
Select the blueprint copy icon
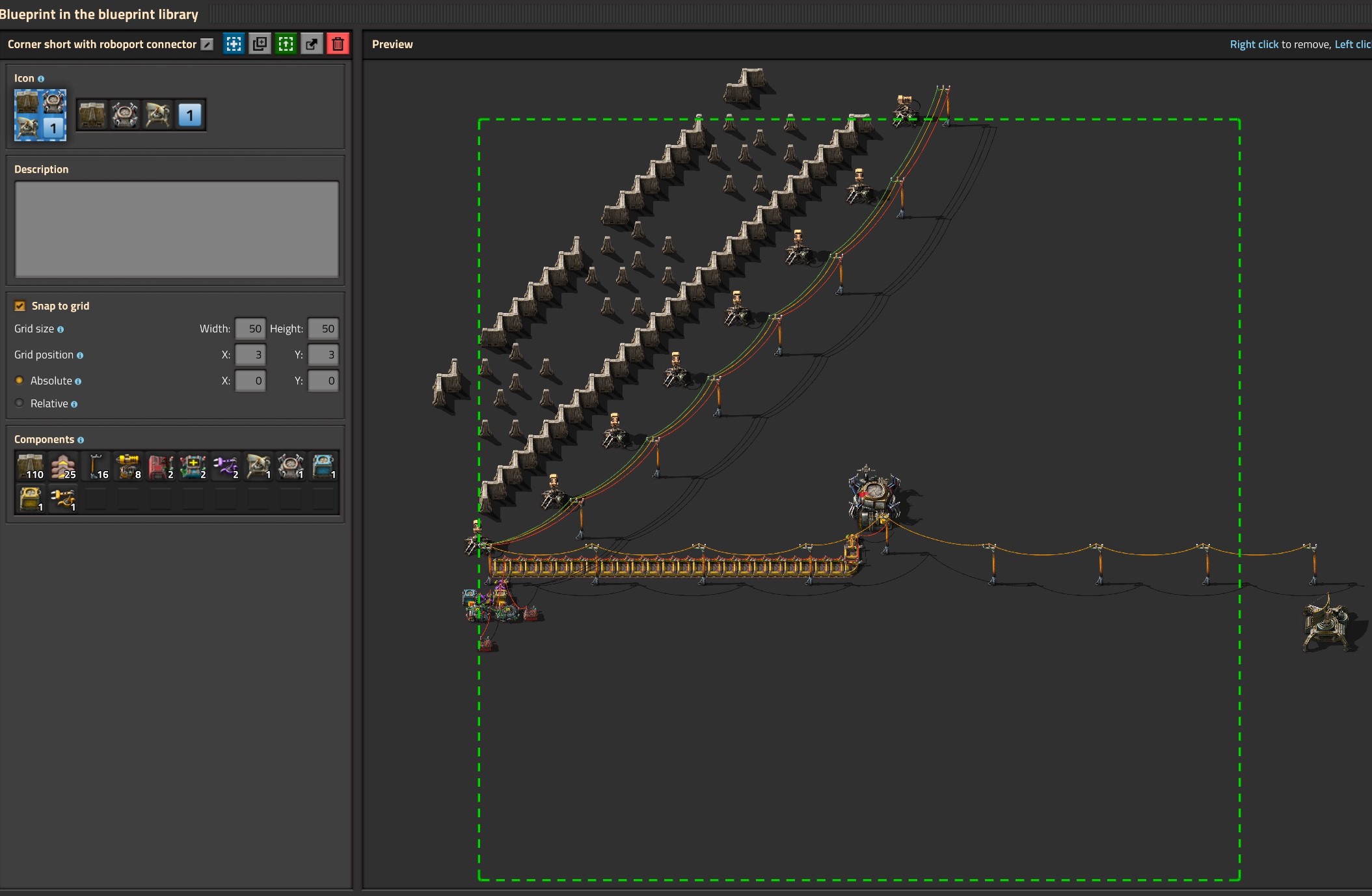click(260, 45)
